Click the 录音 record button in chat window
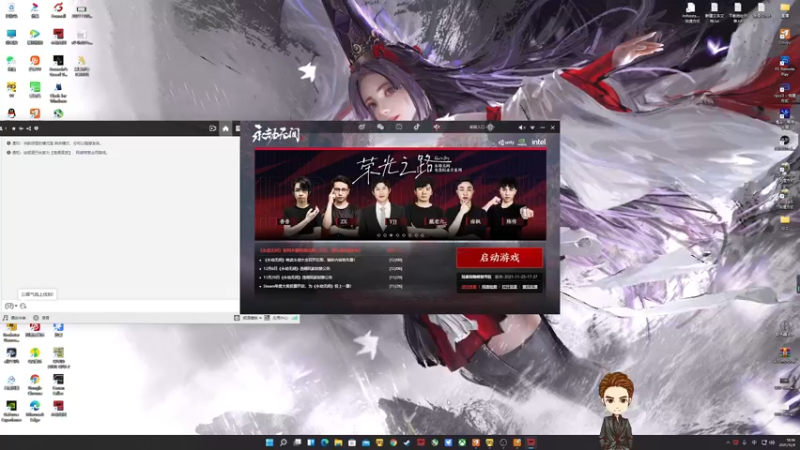 point(41,318)
